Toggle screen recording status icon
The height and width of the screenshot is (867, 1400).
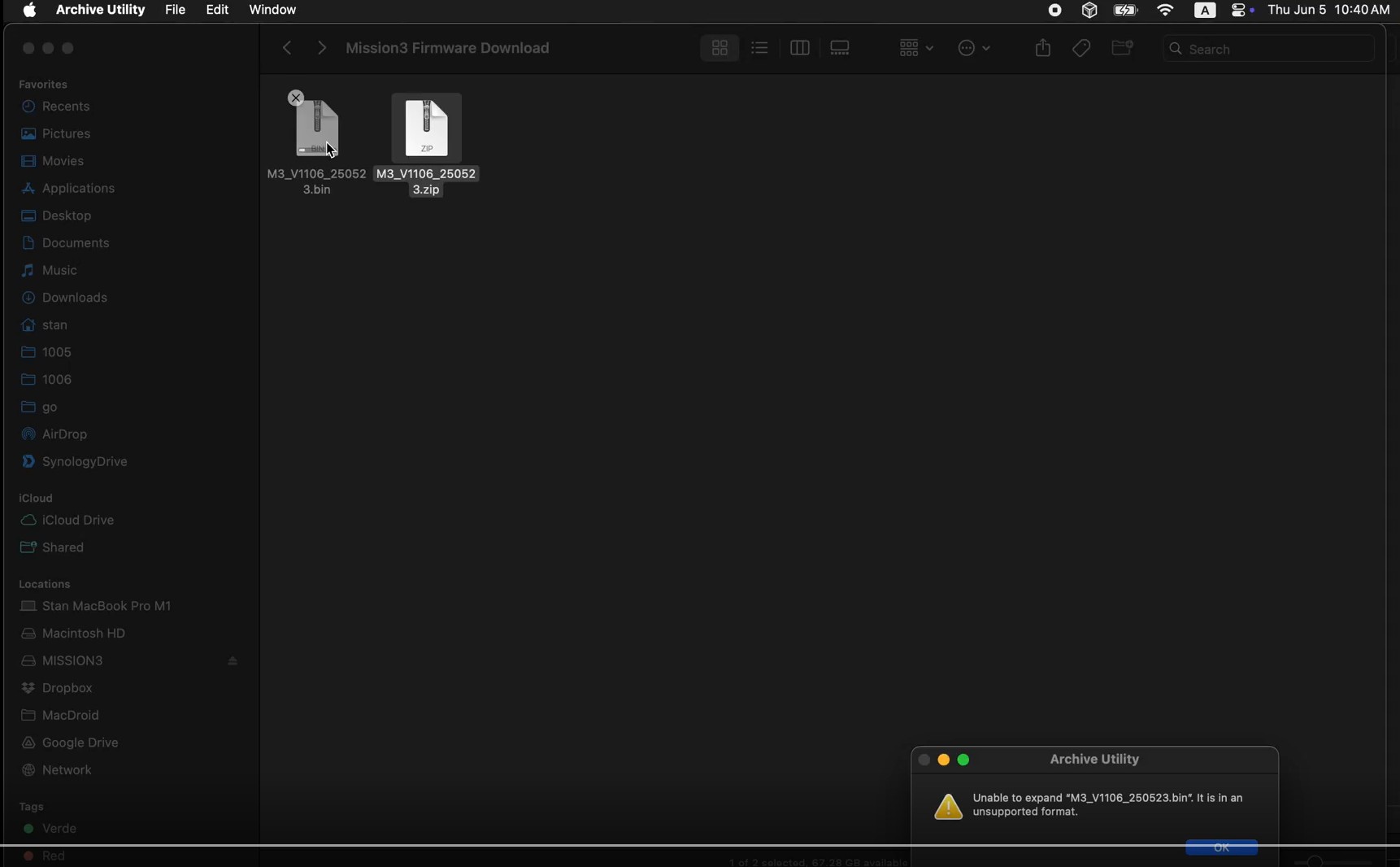pos(1054,11)
